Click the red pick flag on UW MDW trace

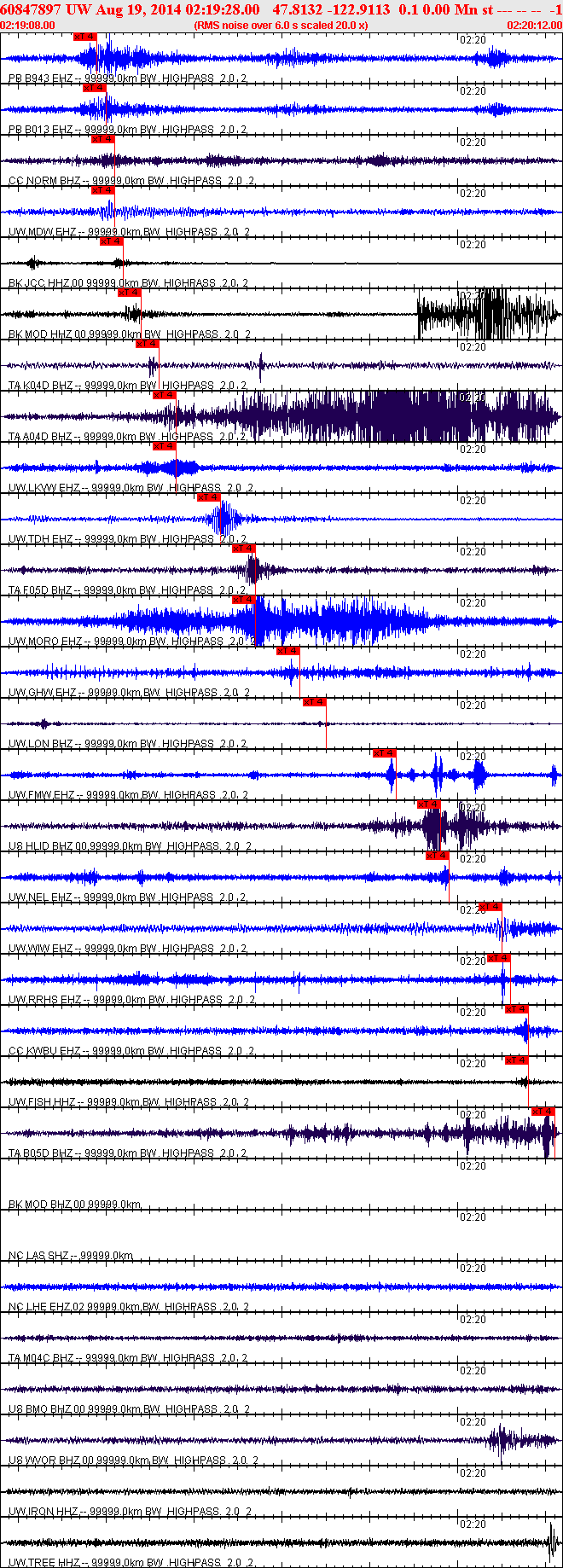[x=103, y=190]
